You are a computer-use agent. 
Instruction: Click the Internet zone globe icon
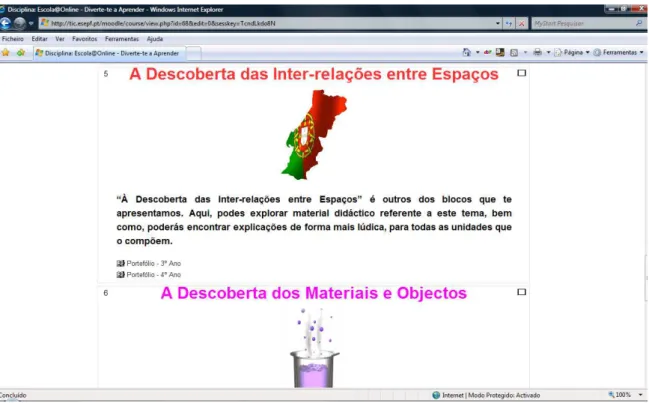point(436,396)
